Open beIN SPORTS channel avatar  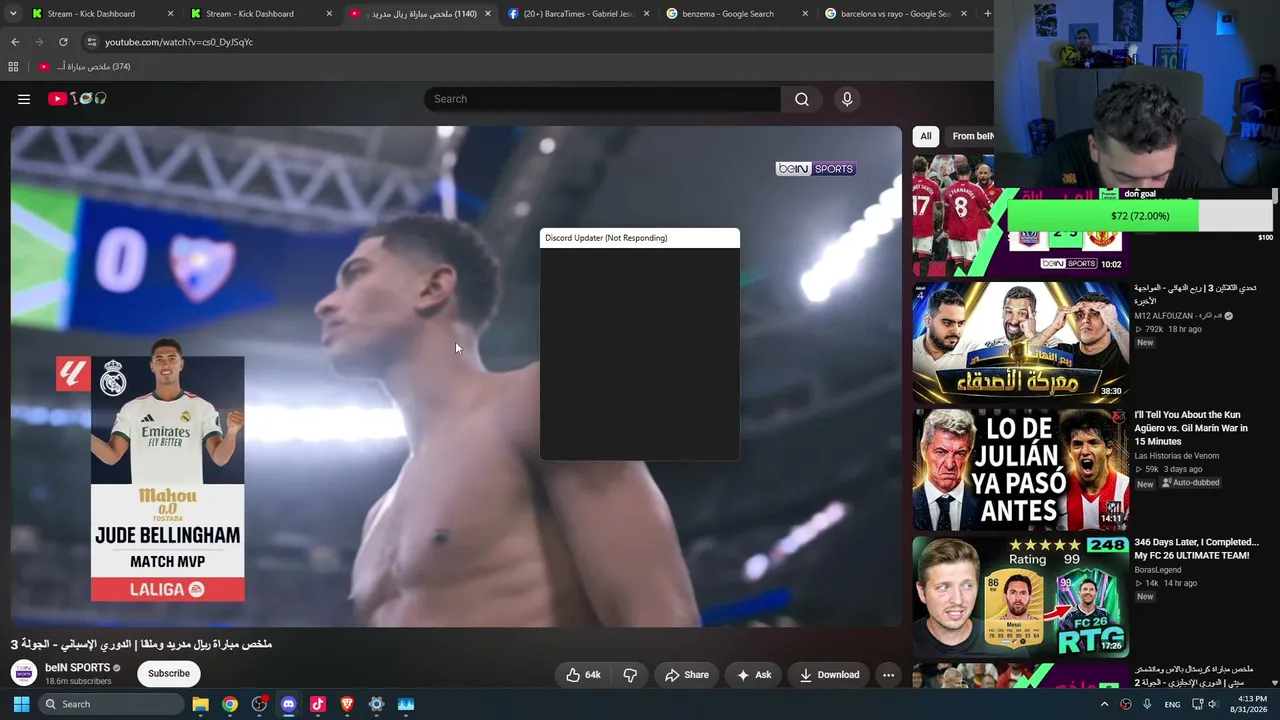tap(24, 673)
